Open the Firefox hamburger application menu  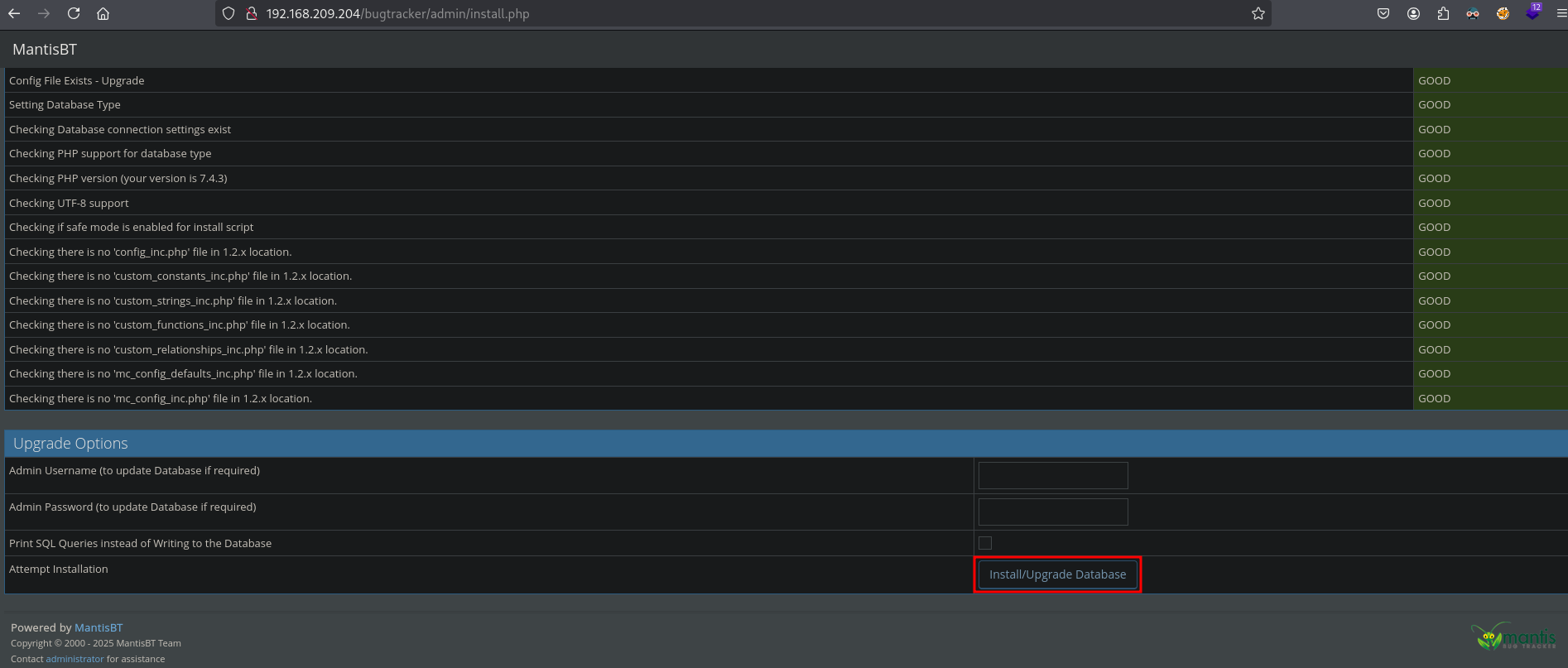coord(1561,13)
